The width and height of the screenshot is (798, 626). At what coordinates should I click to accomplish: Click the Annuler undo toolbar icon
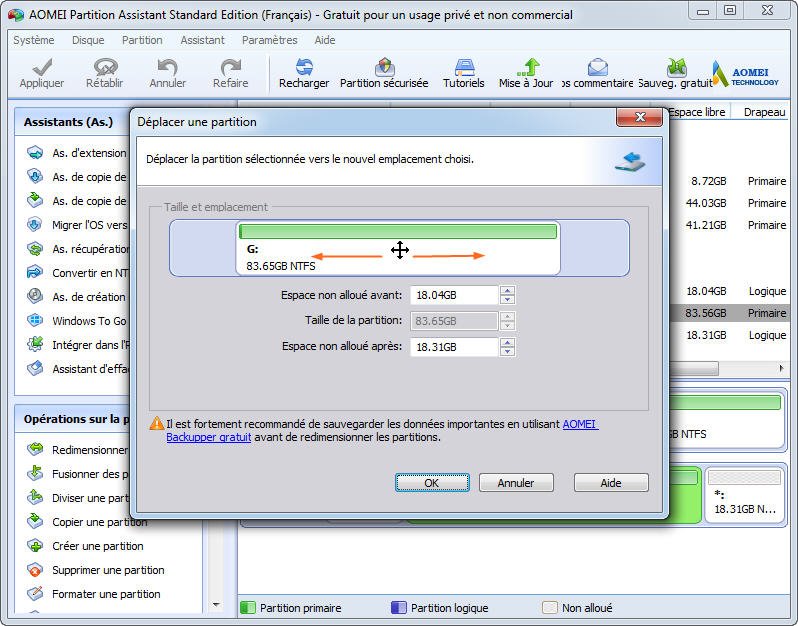point(167,74)
